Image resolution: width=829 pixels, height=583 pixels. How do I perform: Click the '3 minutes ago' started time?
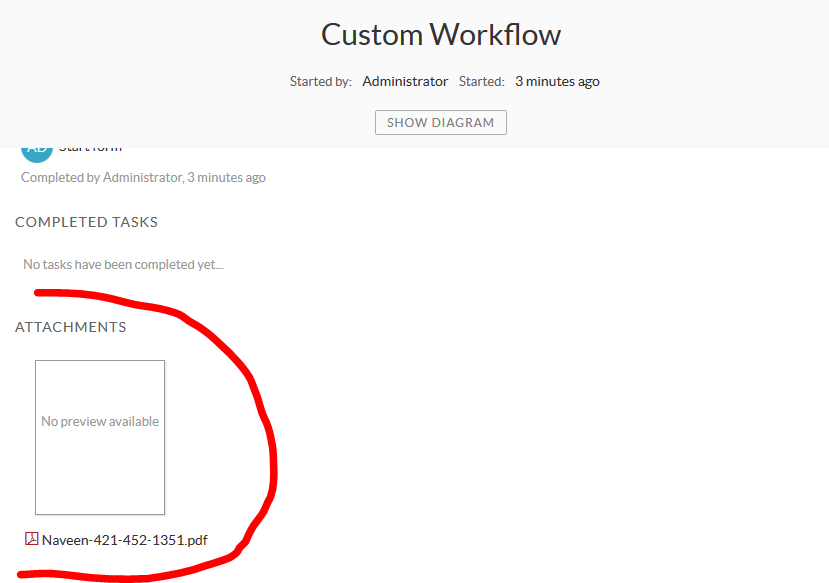[x=557, y=81]
